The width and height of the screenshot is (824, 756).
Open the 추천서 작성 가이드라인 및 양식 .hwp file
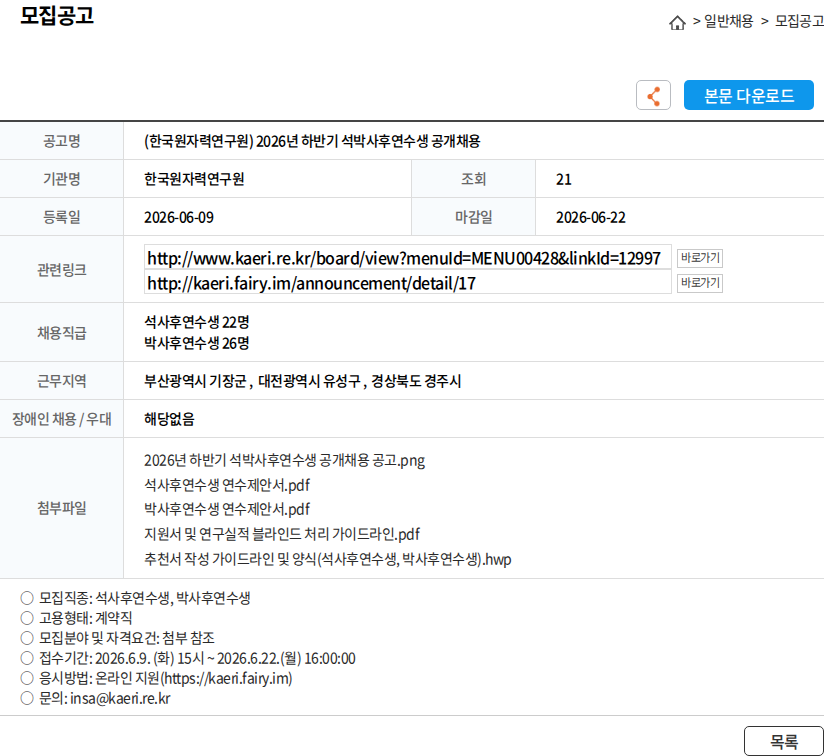pos(327,558)
